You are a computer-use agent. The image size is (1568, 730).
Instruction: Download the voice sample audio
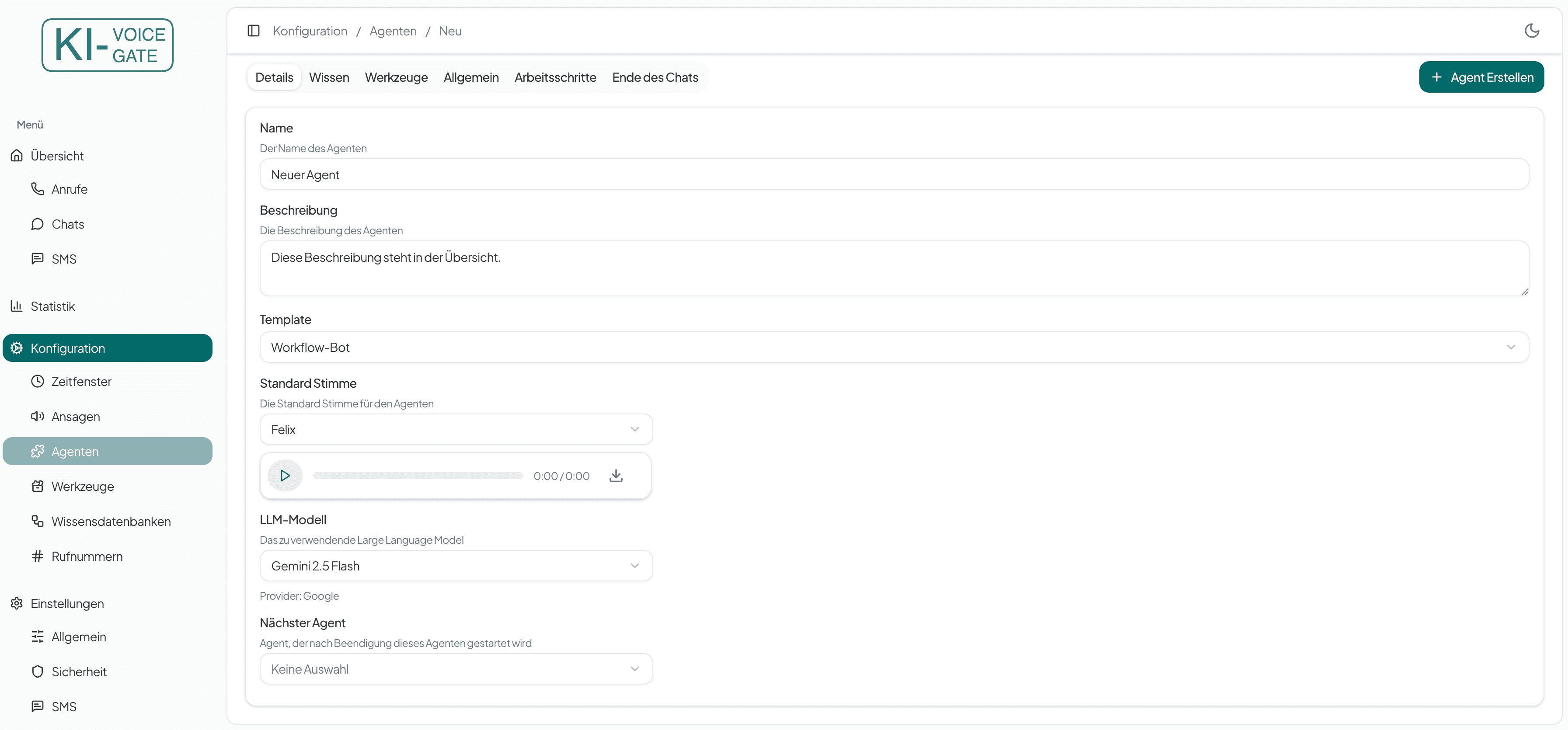point(615,476)
